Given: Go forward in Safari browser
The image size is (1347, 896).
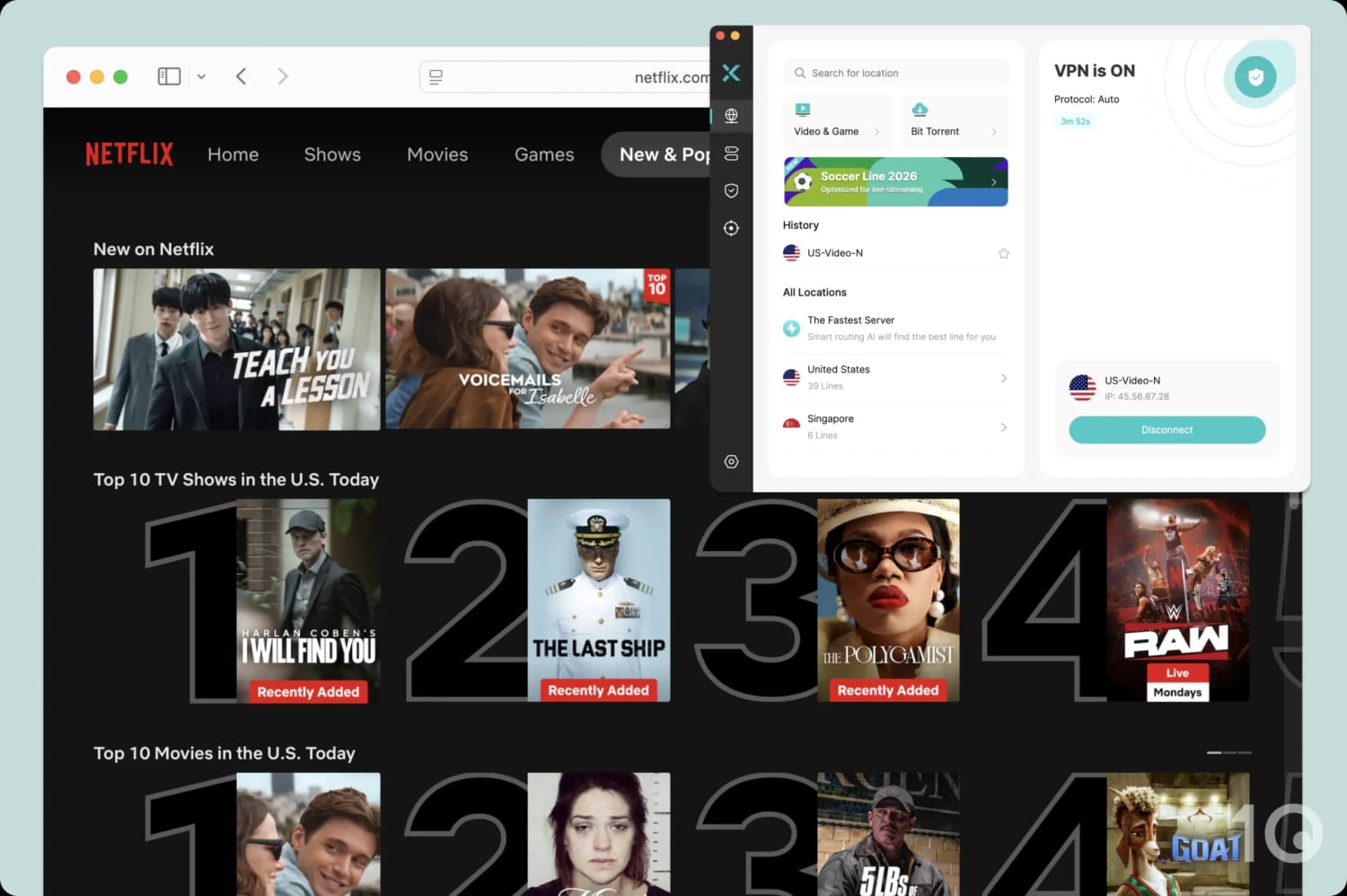Looking at the screenshot, I should [283, 76].
